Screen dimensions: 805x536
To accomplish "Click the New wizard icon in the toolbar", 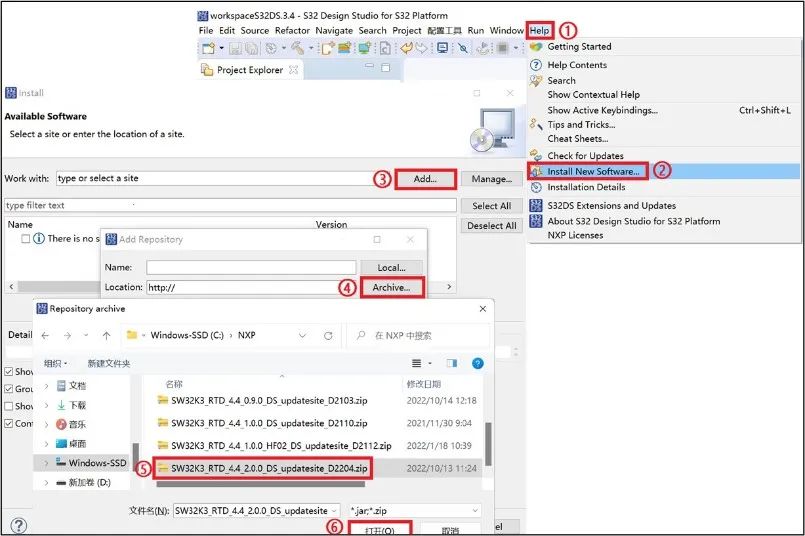I will [x=208, y=48].
